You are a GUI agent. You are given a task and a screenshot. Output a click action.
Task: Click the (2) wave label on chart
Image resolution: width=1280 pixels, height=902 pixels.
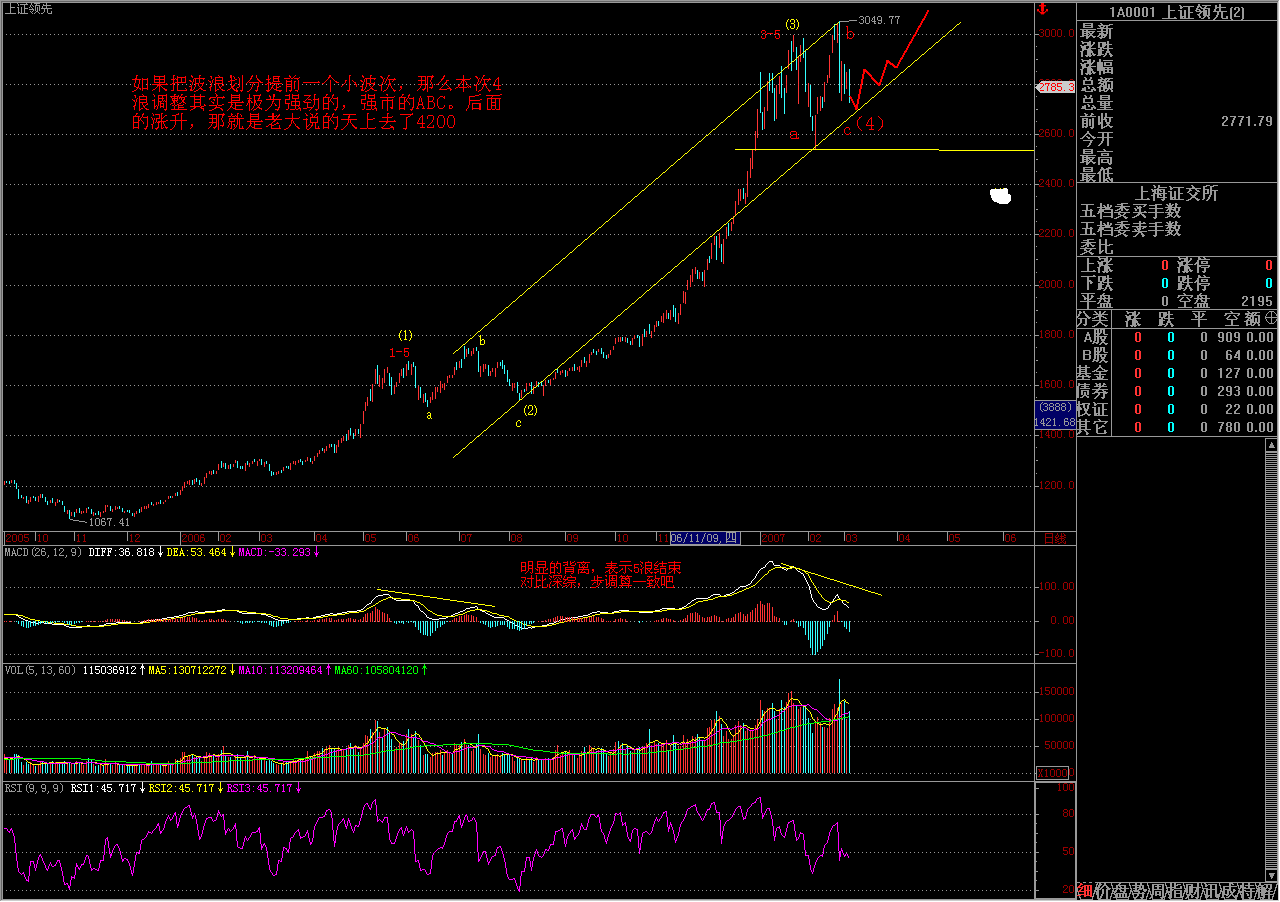tap(531, 410)
